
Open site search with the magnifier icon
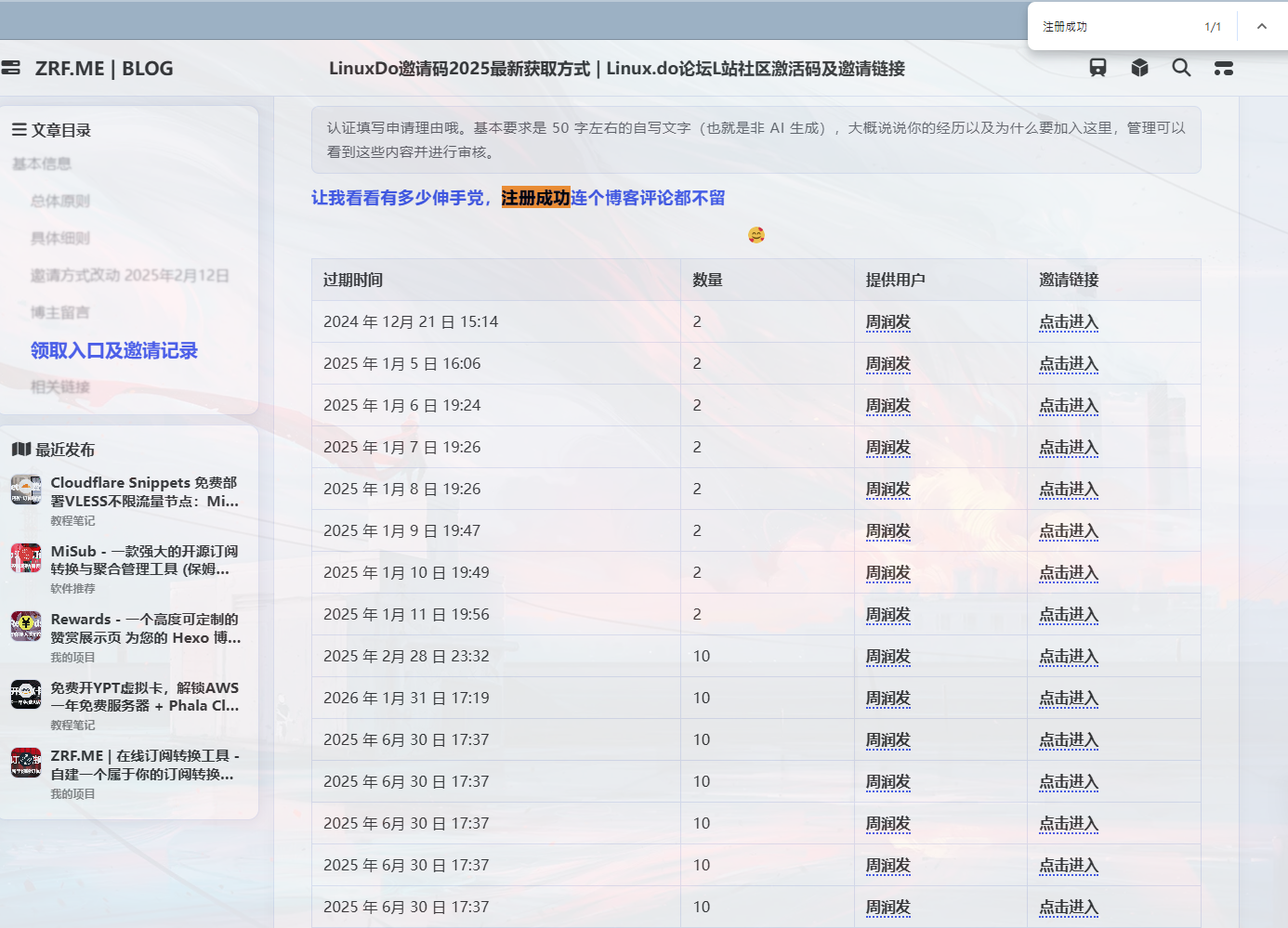[x=1181, y=68]
